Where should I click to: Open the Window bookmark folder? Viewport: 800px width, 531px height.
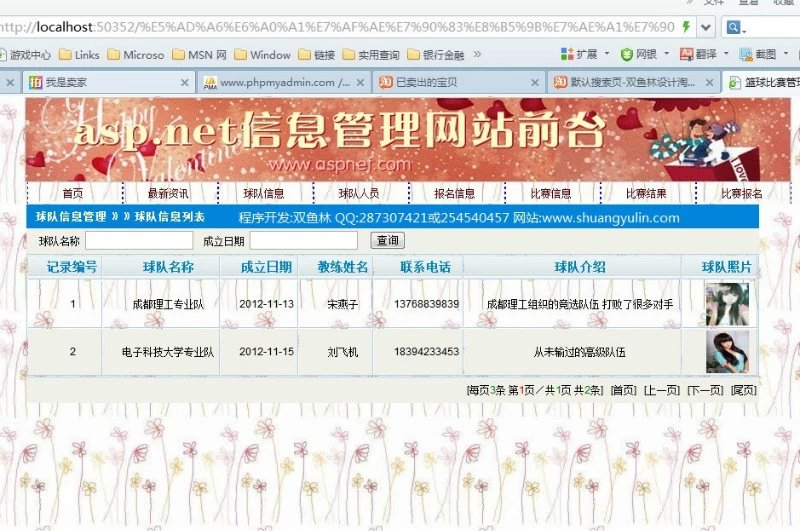[x=263, y=55]
